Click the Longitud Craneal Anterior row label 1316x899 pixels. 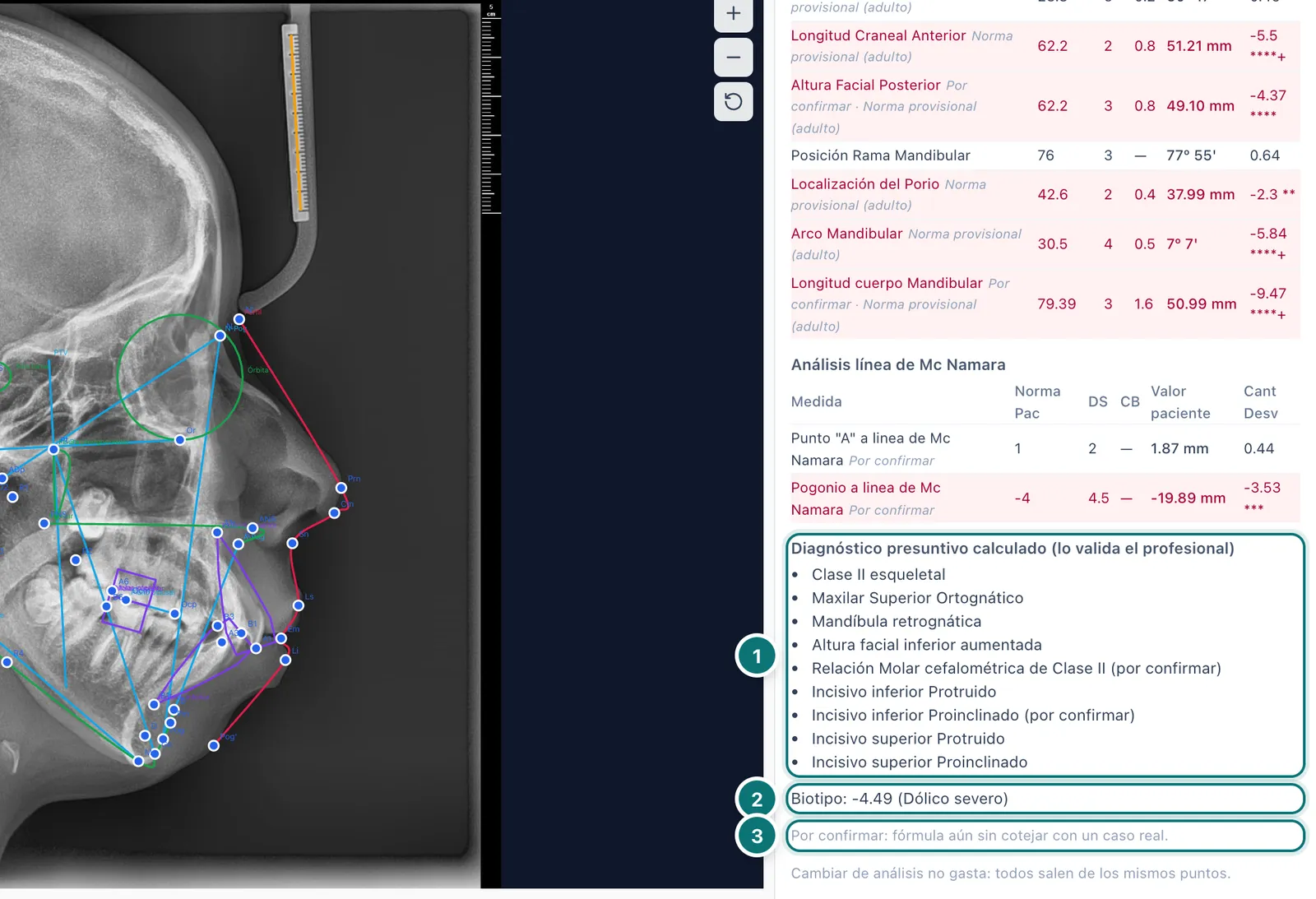[878, 35]
